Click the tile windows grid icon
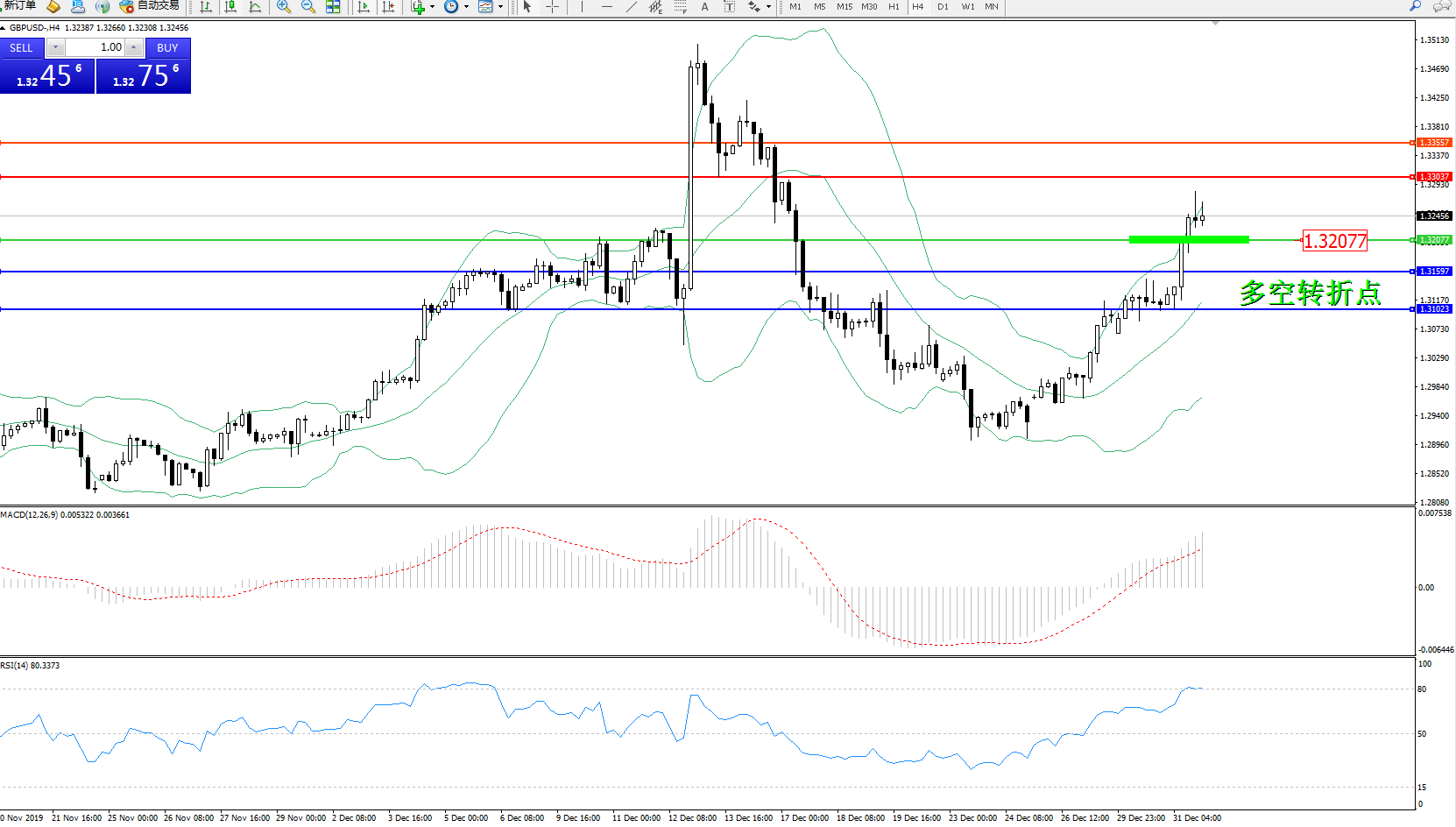 click(x=333, y=7)
